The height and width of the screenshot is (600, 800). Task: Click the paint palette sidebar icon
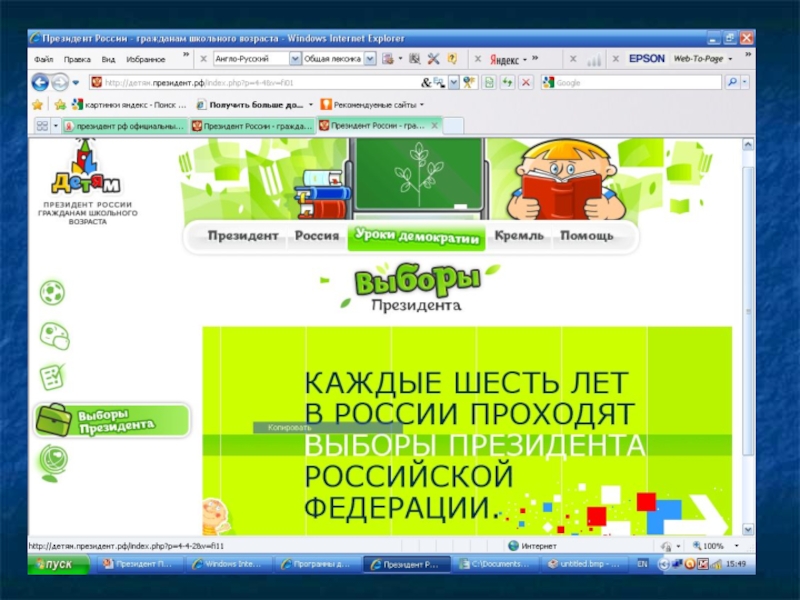53,335
